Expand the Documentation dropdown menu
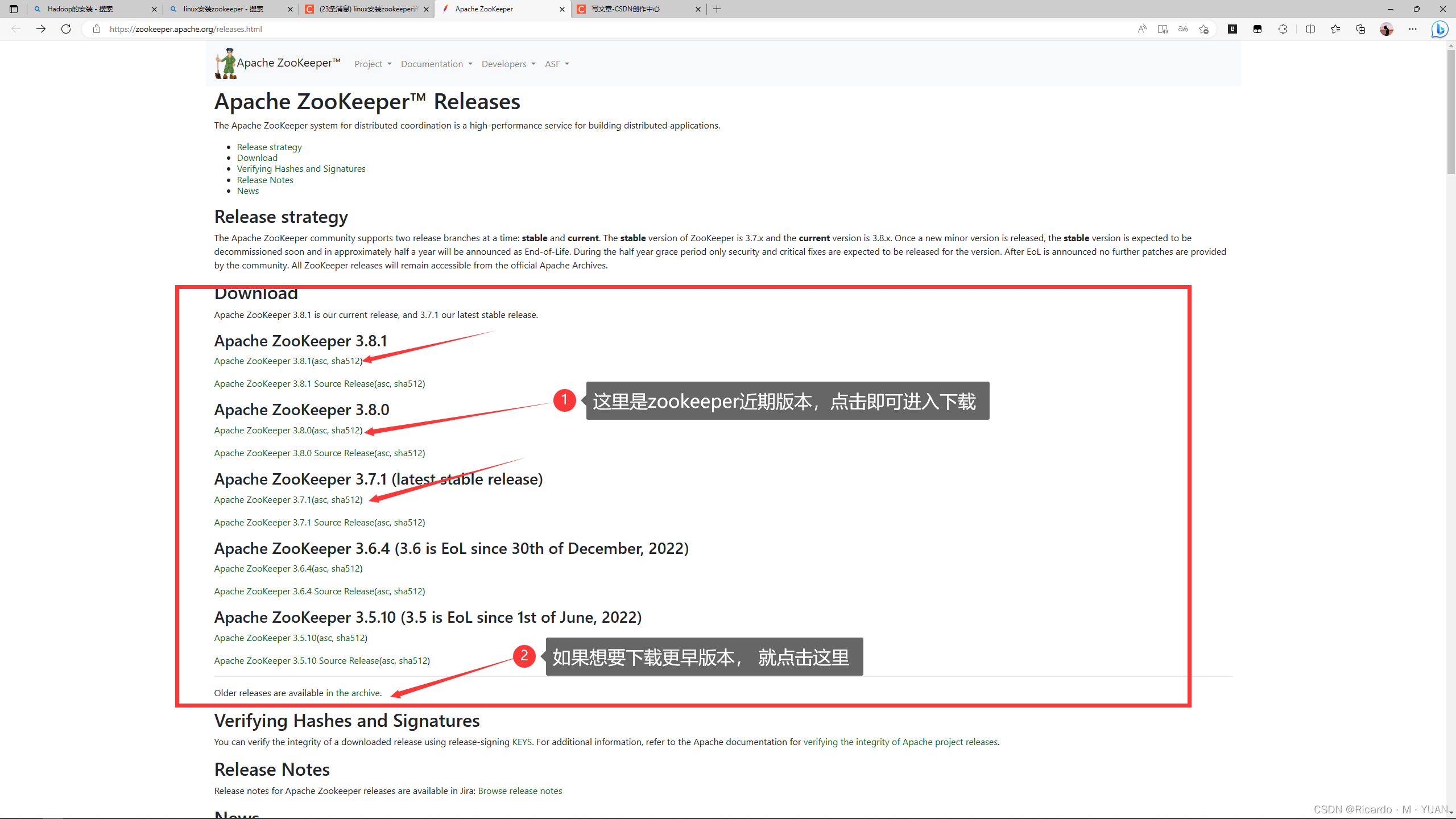The image size is (1456, 819). point(436,64)
